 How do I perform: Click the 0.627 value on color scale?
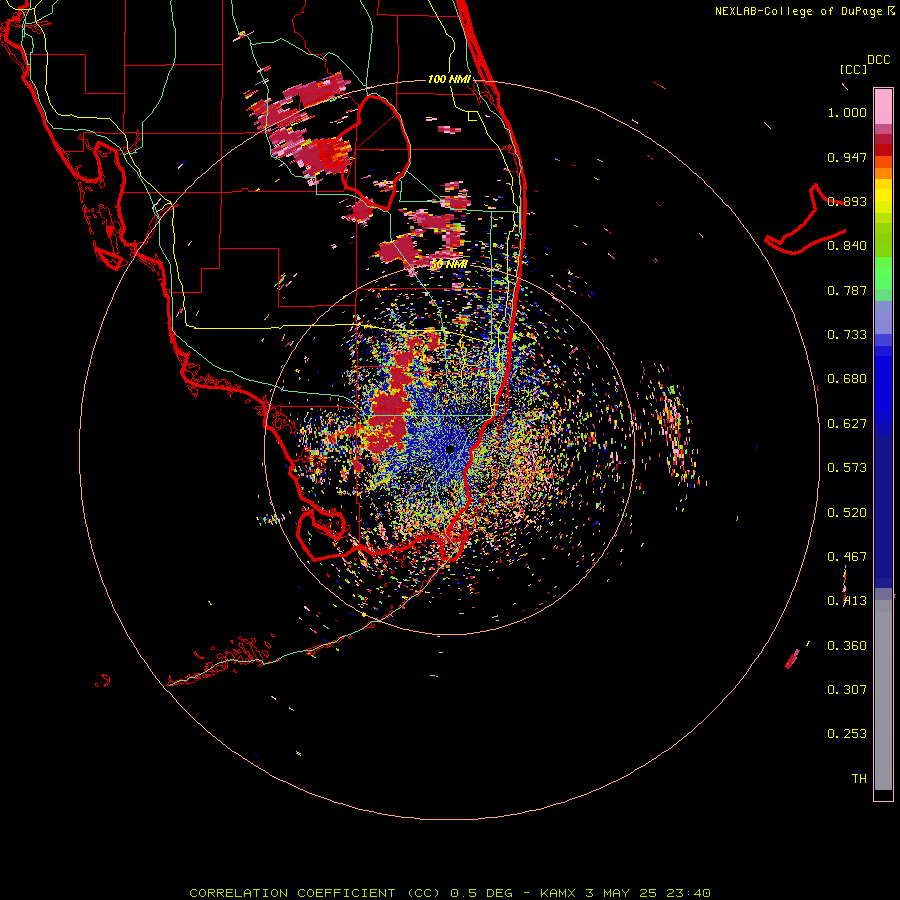tap(847, 424)
